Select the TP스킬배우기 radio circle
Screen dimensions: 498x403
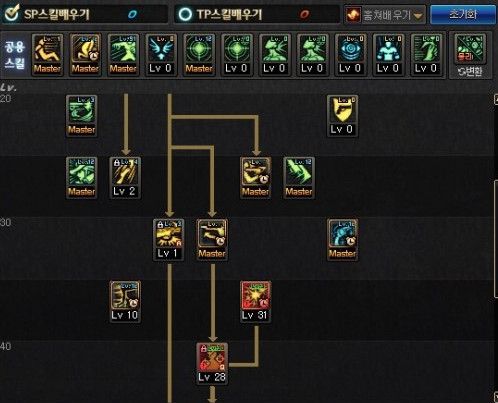tap(185, 14)
